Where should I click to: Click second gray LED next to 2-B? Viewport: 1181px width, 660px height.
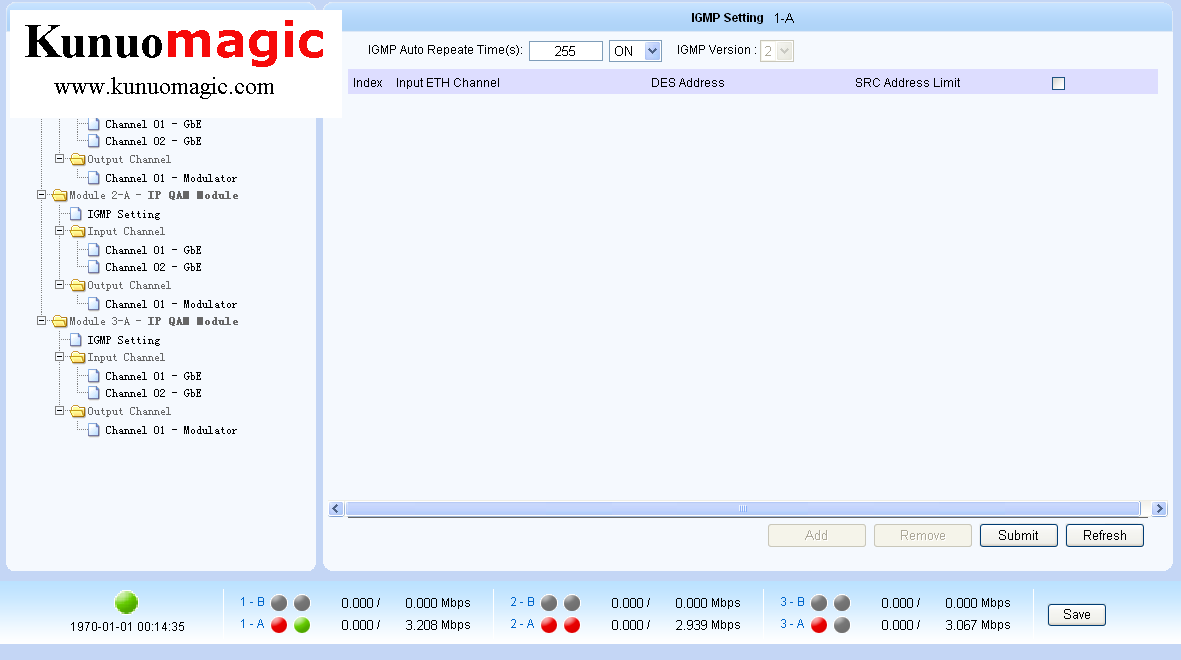[572, 603]
